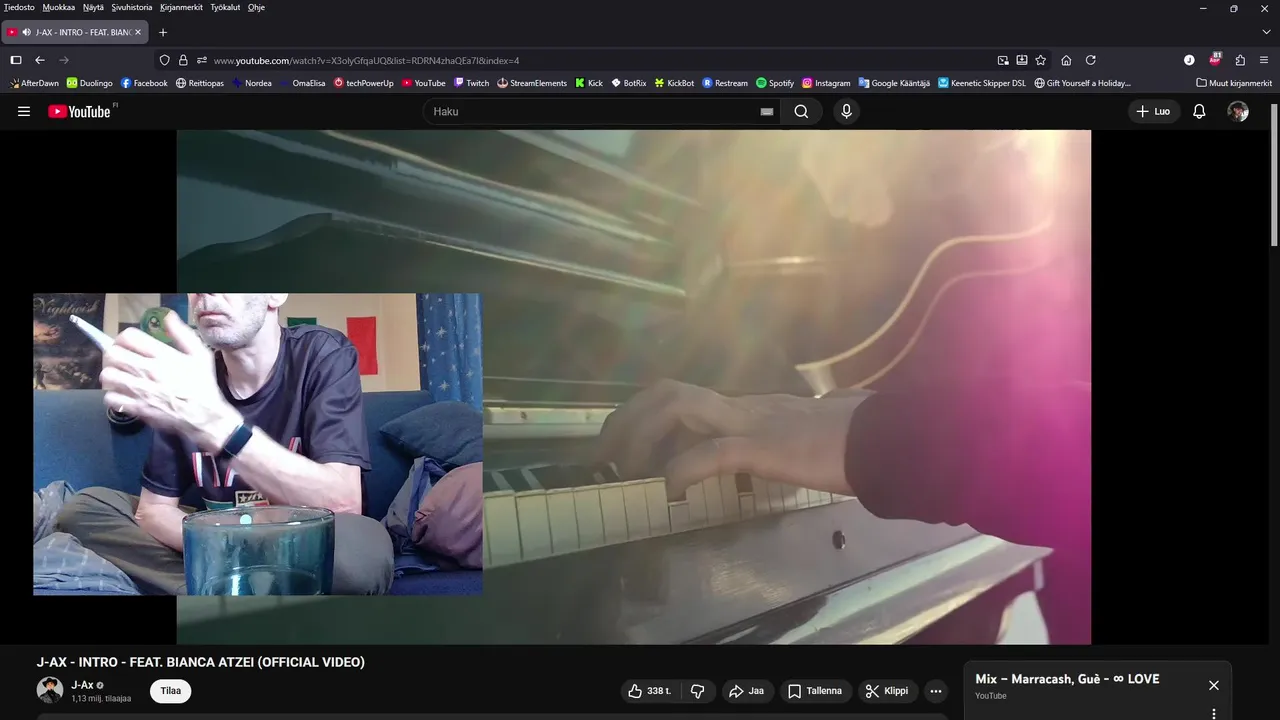The width and height of the screenshot is (1280, 720).
Task: Open picture-in-picture from address bar
Action: pos(1003,60)
